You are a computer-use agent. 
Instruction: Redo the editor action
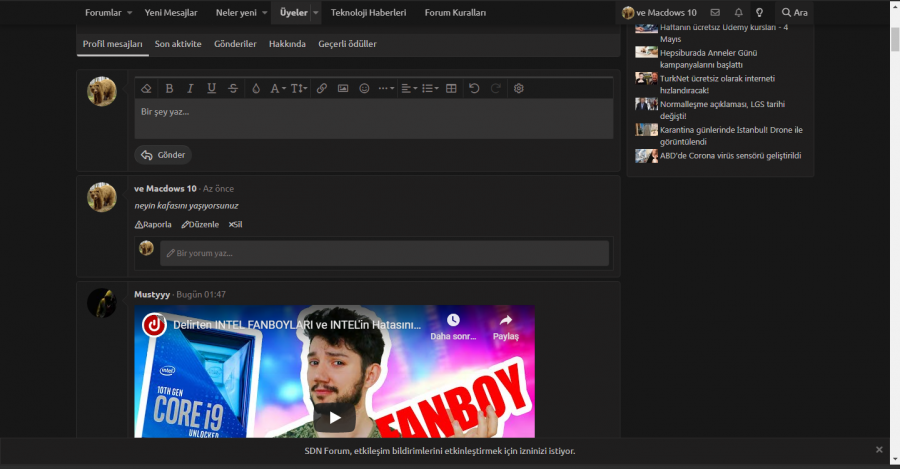point(495,88)
